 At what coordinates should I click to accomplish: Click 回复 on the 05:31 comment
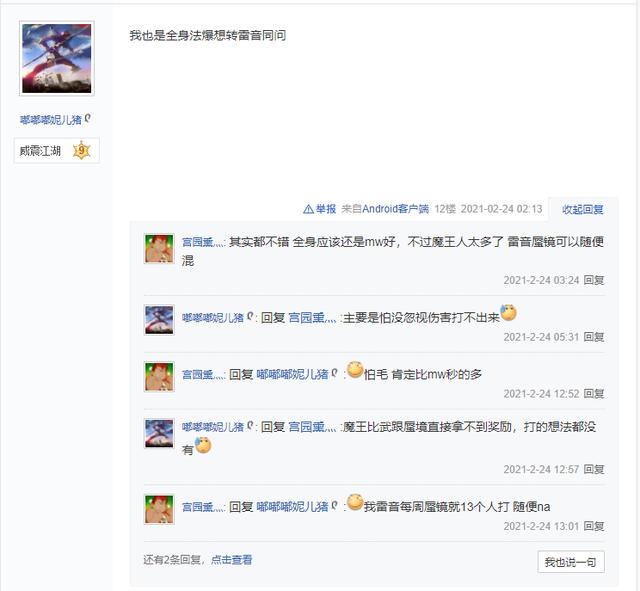point(594,337)
